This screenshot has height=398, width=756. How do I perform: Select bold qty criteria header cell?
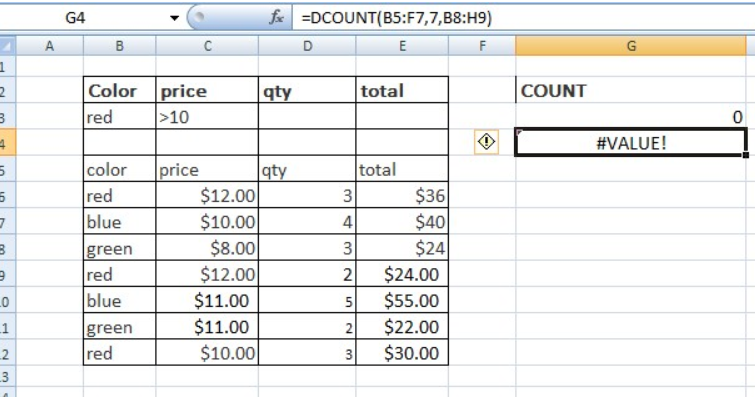pos(307,90)
